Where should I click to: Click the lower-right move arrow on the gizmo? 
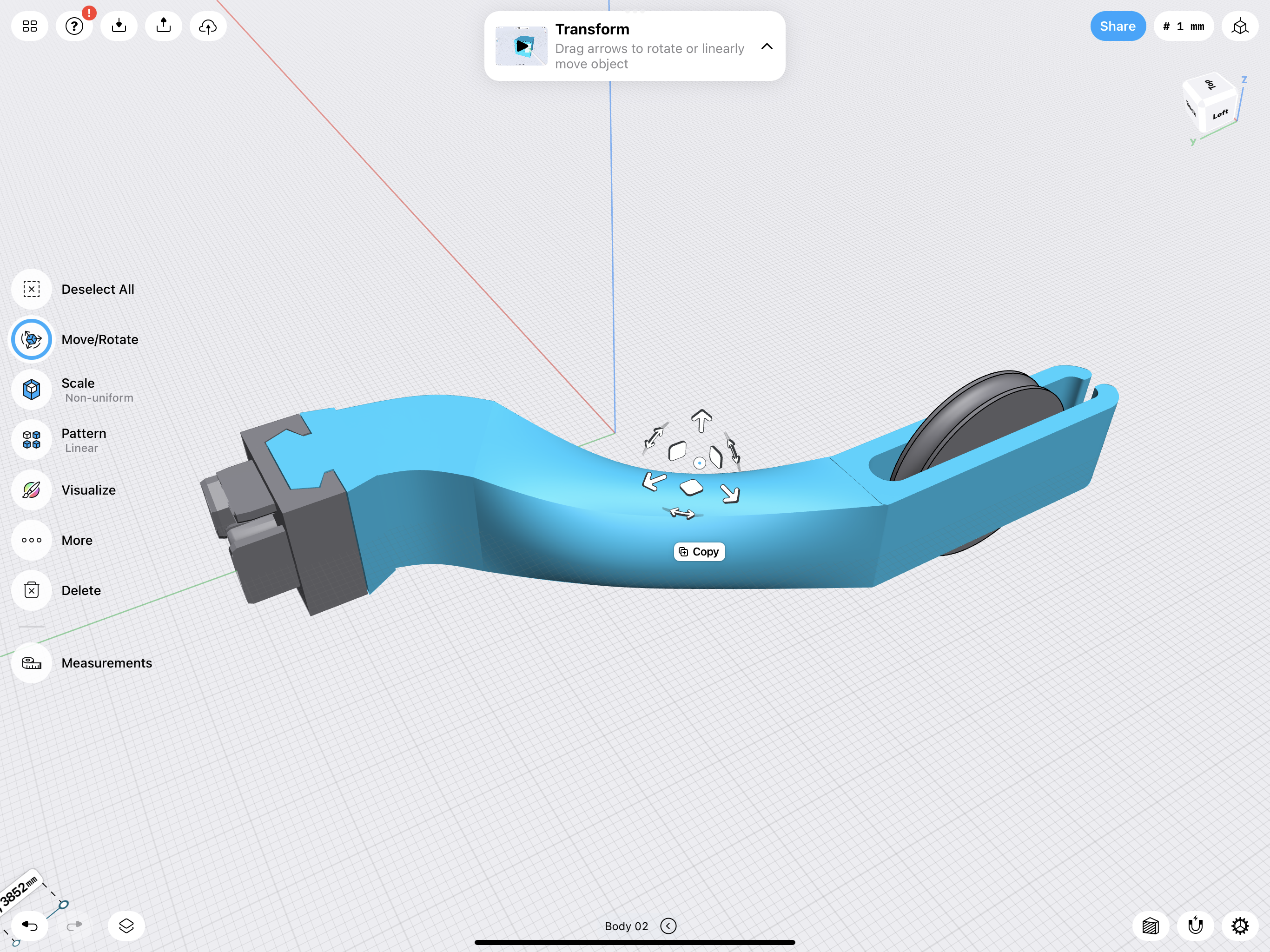click(x=730, y=493)
